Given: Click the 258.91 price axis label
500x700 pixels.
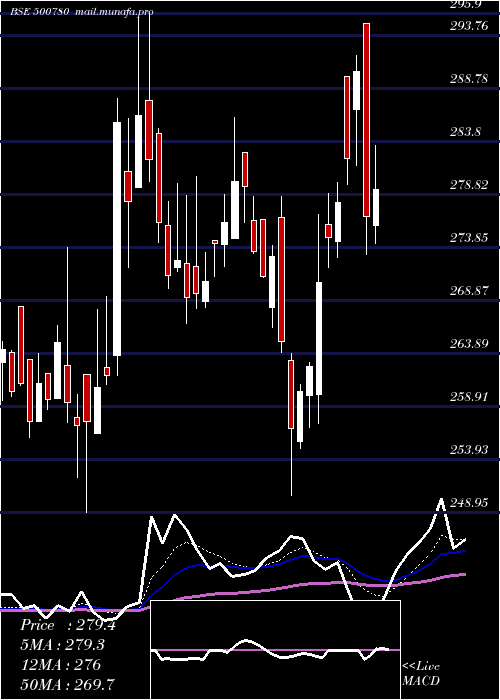Looking at the screenshot, I should [x=469, y=396].
